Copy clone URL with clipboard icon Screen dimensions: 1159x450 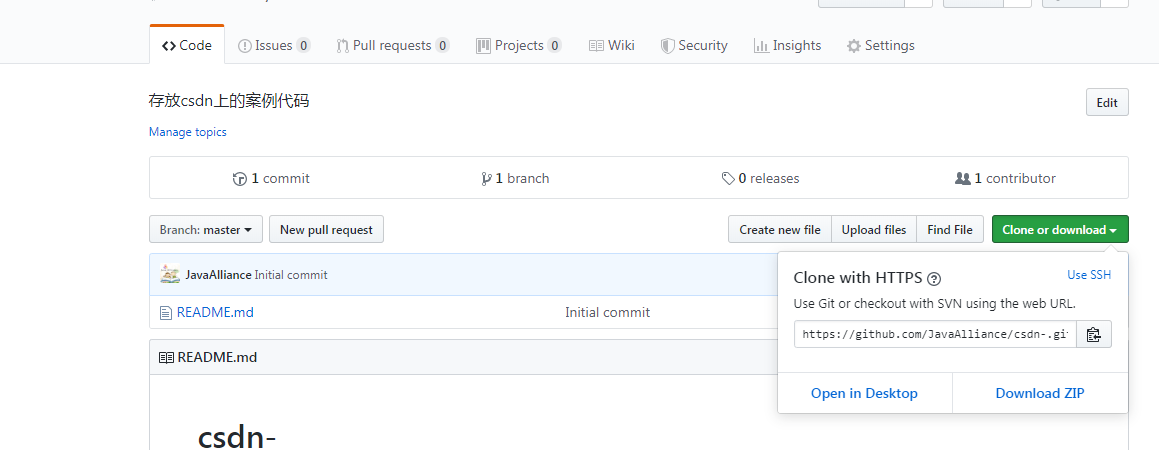(x=1094, y=334)
